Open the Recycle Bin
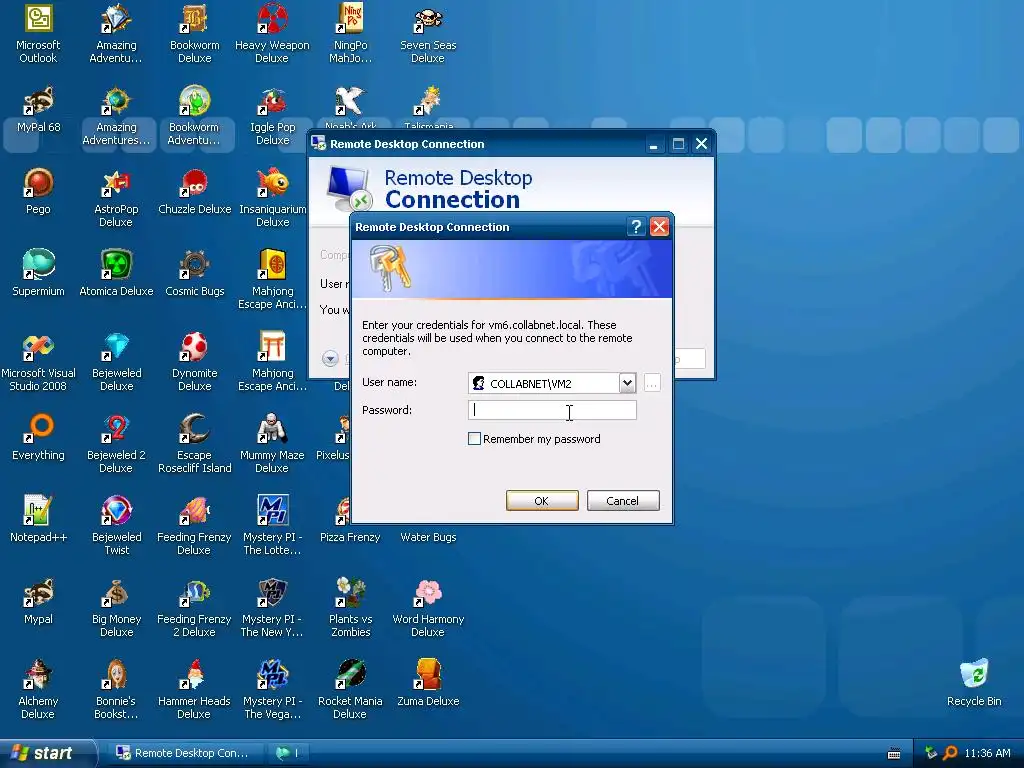Viewport: 1024px width, 768px height. (x=974, y=684)
